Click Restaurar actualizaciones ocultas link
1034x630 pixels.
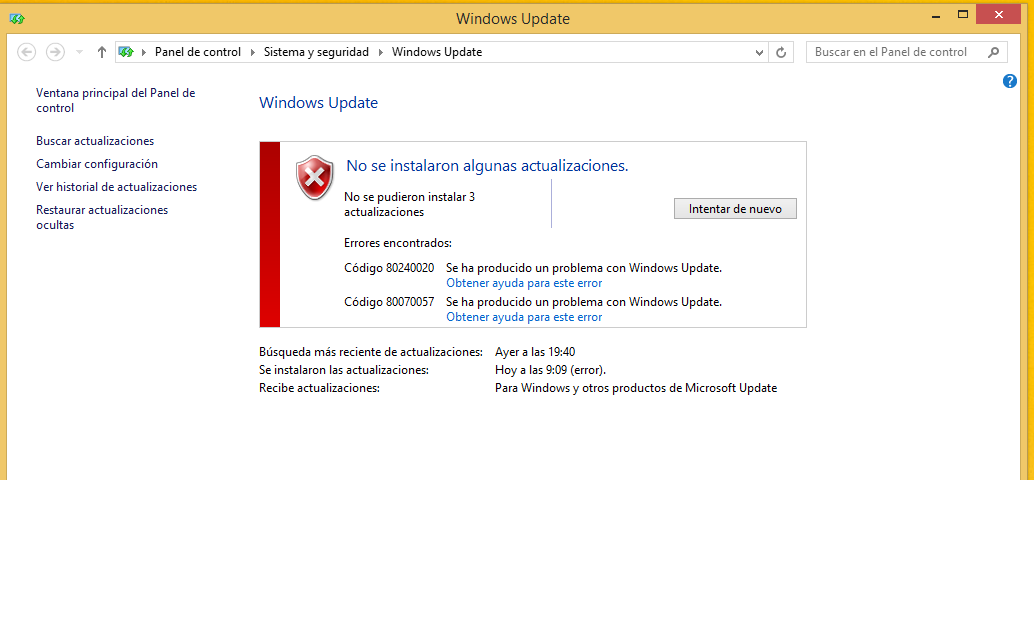pyautogui.click(x=102, y=217)
